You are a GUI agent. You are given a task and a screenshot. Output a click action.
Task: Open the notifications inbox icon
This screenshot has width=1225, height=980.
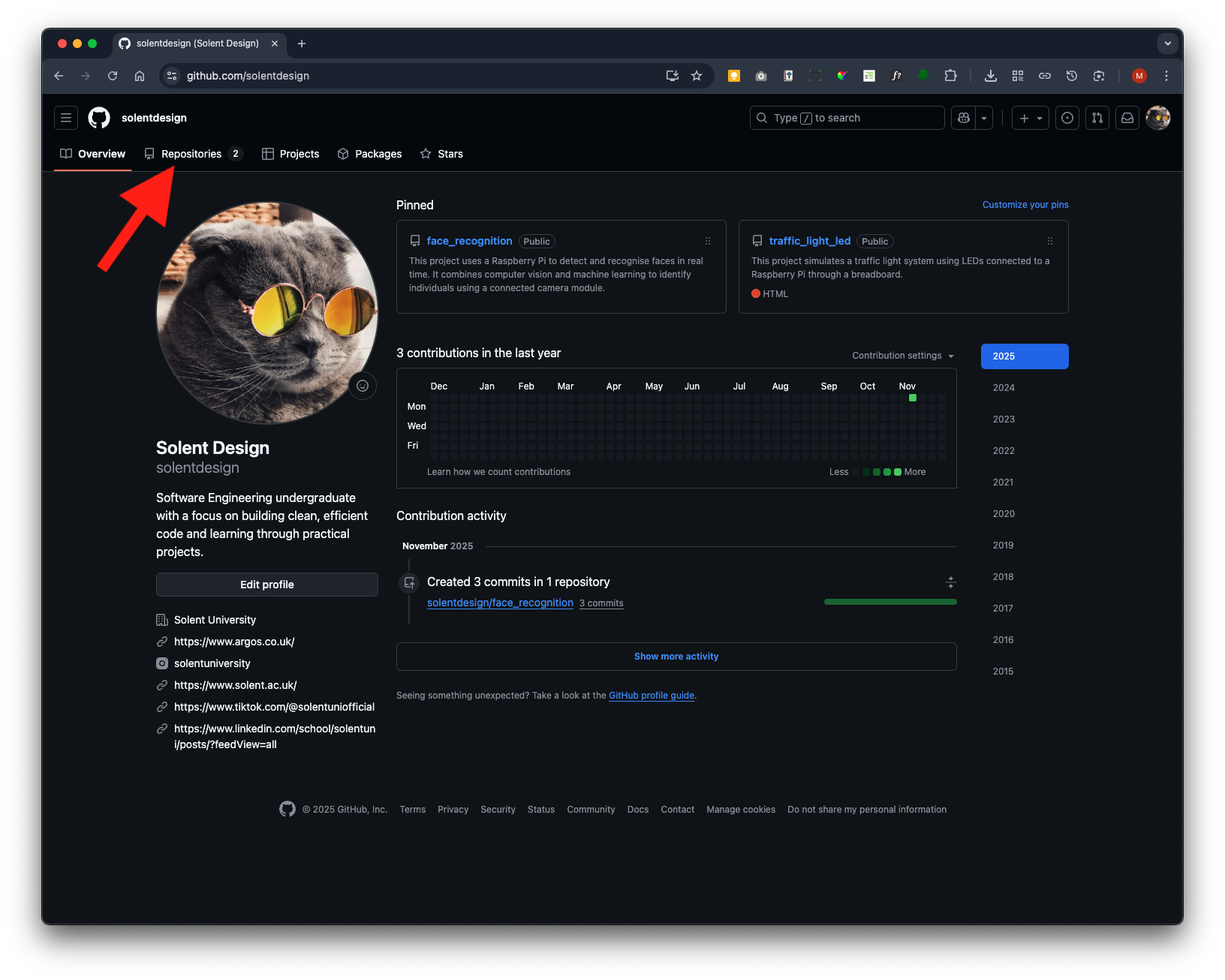pyautogui.click(x=1127, y=118)
